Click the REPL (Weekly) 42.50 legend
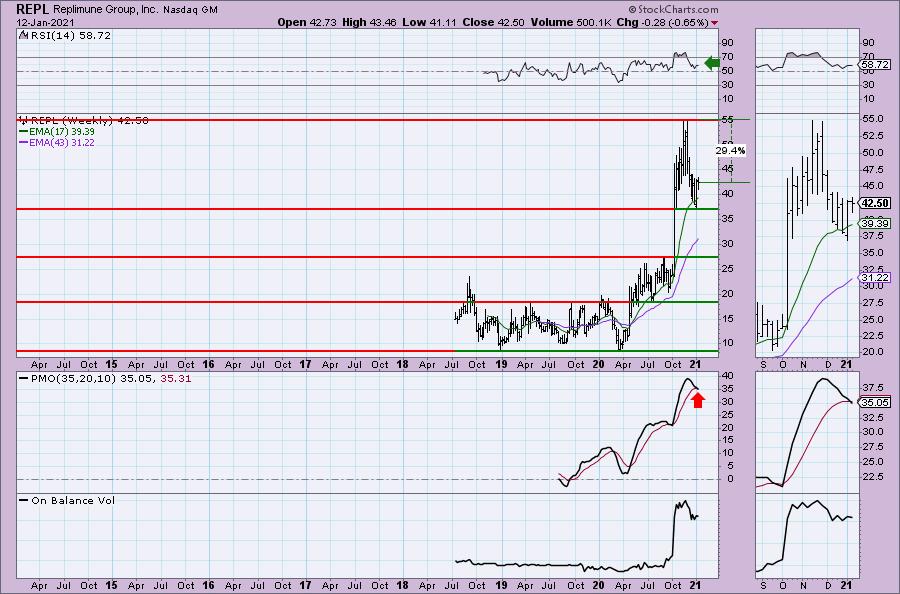This screenshot has width=900, height=594. (x=90, y=120)
